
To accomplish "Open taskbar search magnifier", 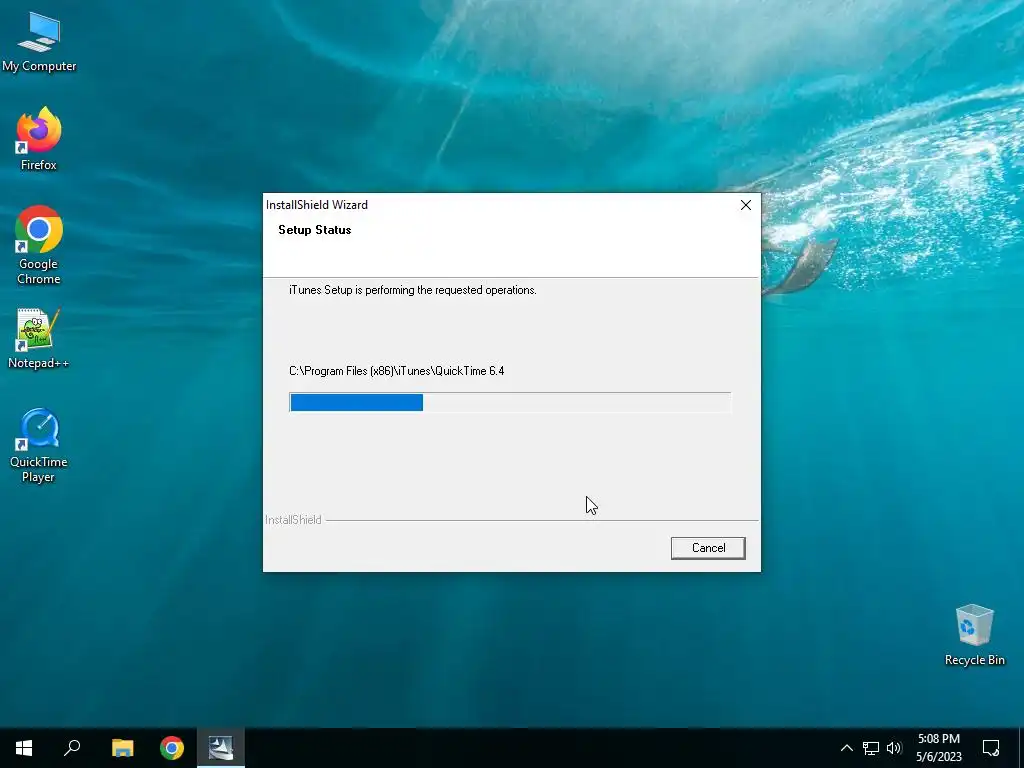I will pyautogui.click(x=72, y=748).
